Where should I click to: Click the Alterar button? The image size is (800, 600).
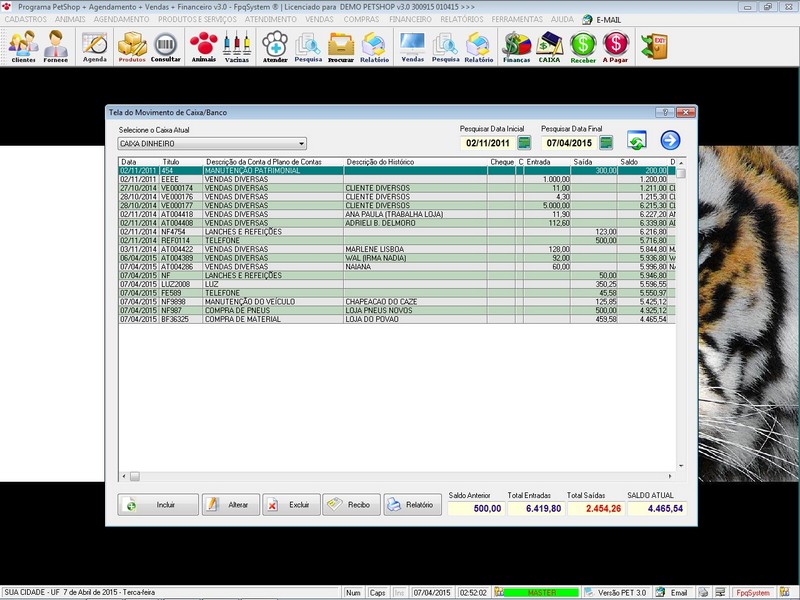231,505
